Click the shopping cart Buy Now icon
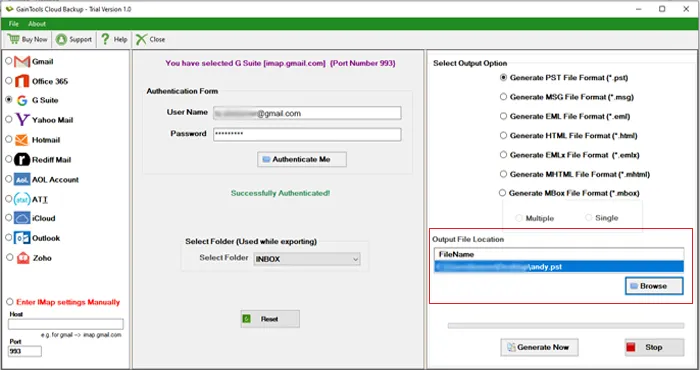 tap(13, 39)
